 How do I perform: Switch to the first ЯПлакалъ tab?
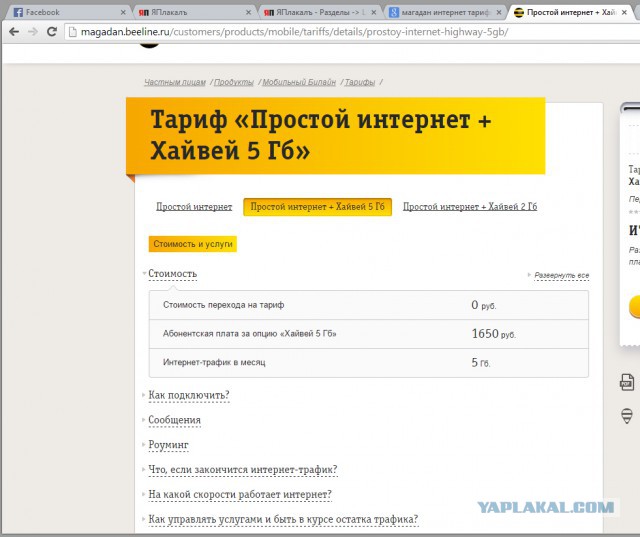(194, 12)
